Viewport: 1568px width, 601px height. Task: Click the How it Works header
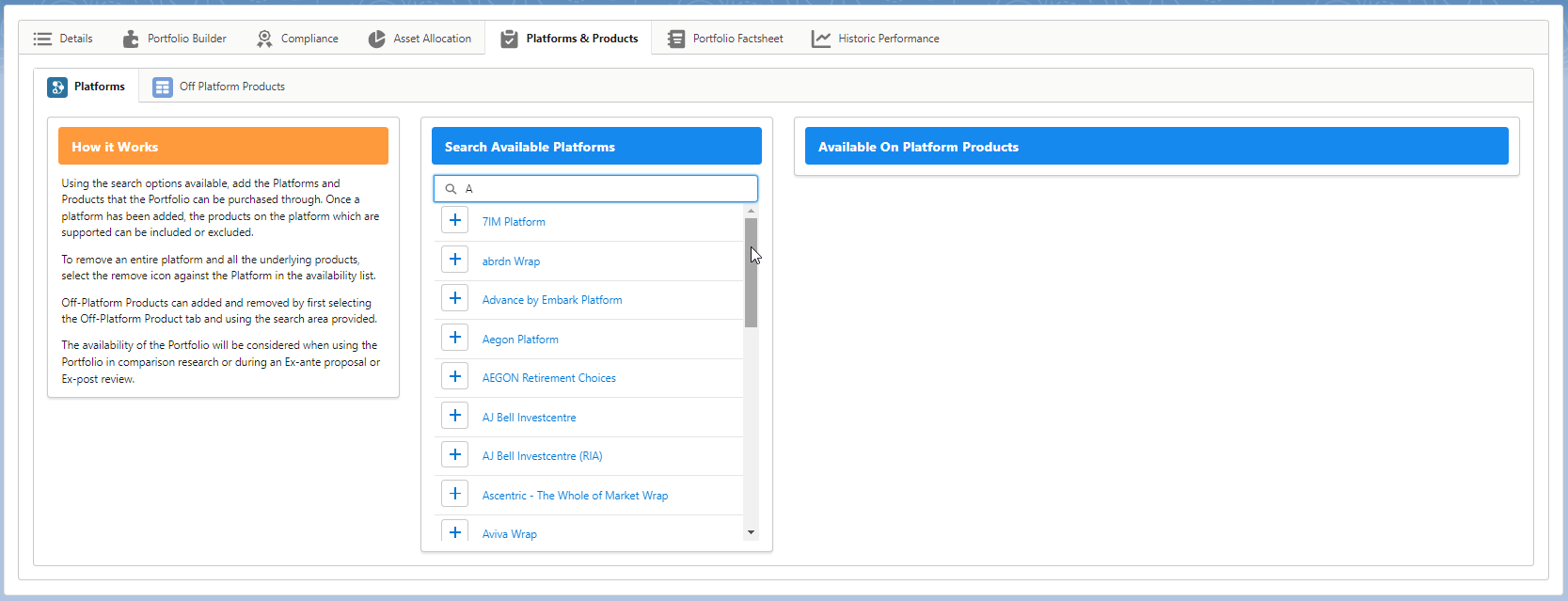coord(223,146)
